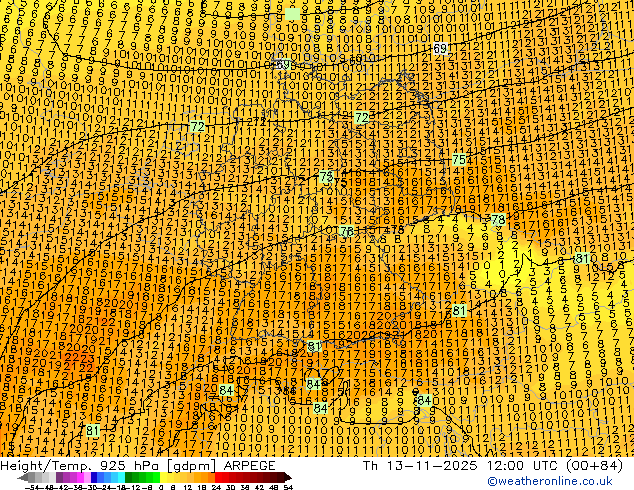Click the ARPEGE model name

249,465
